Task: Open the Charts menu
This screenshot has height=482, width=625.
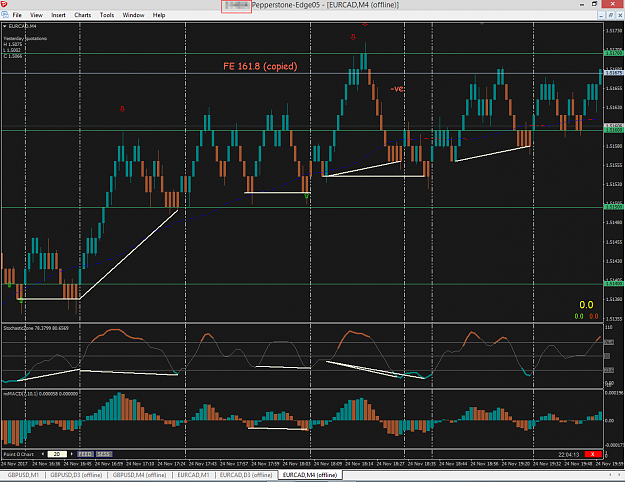Action: tap(83, 15)
